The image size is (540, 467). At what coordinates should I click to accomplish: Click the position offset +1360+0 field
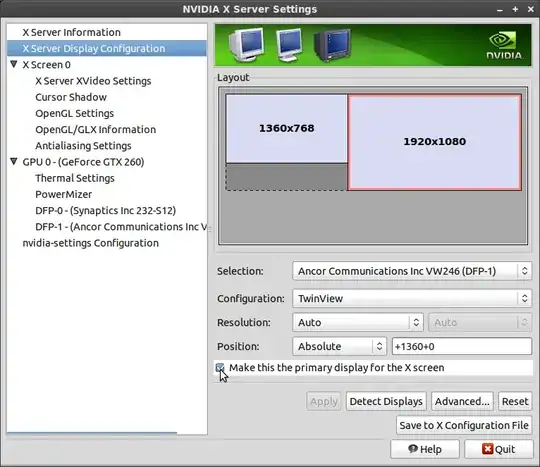(x=462, y=346)
